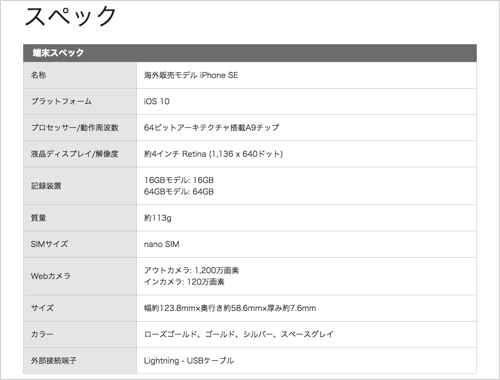The width and height of the screenshot is (500, 380).
Task: Click the 64GBモデル: 64GB line
Action: tap(179, 192)
